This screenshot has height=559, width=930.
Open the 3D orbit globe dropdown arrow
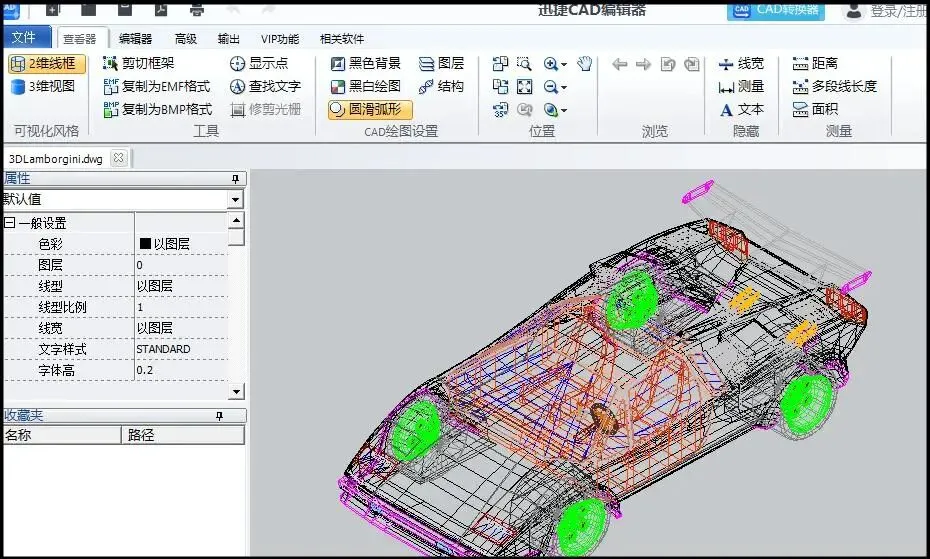[x=564, y=110]
